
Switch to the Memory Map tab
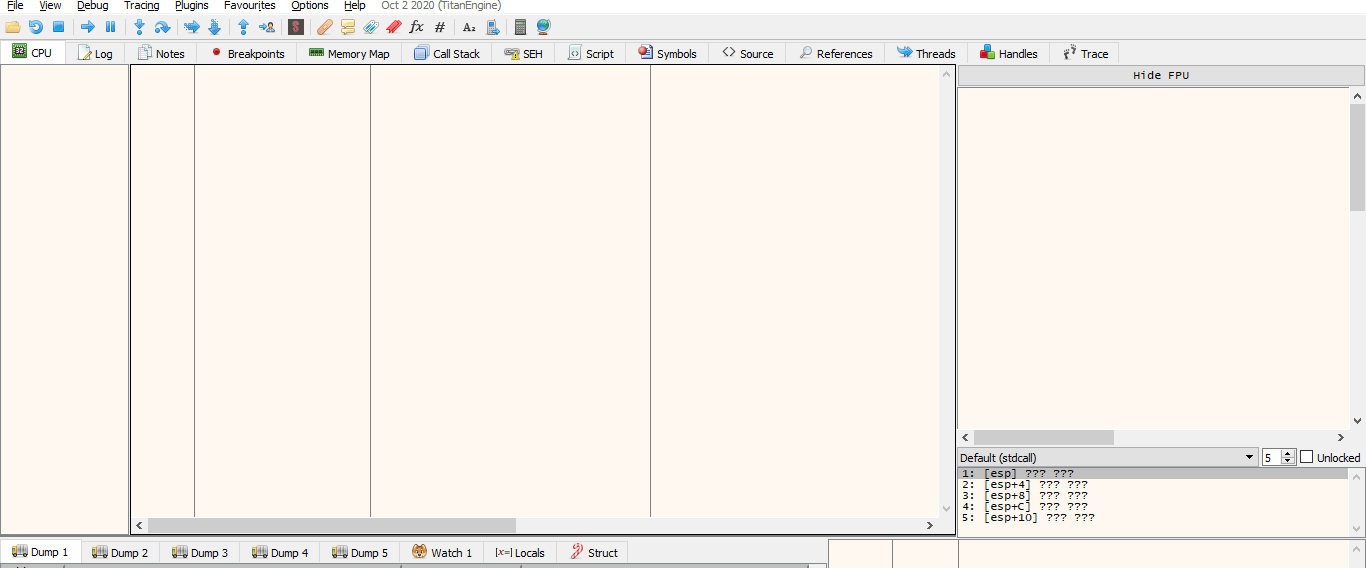point(349,54)
